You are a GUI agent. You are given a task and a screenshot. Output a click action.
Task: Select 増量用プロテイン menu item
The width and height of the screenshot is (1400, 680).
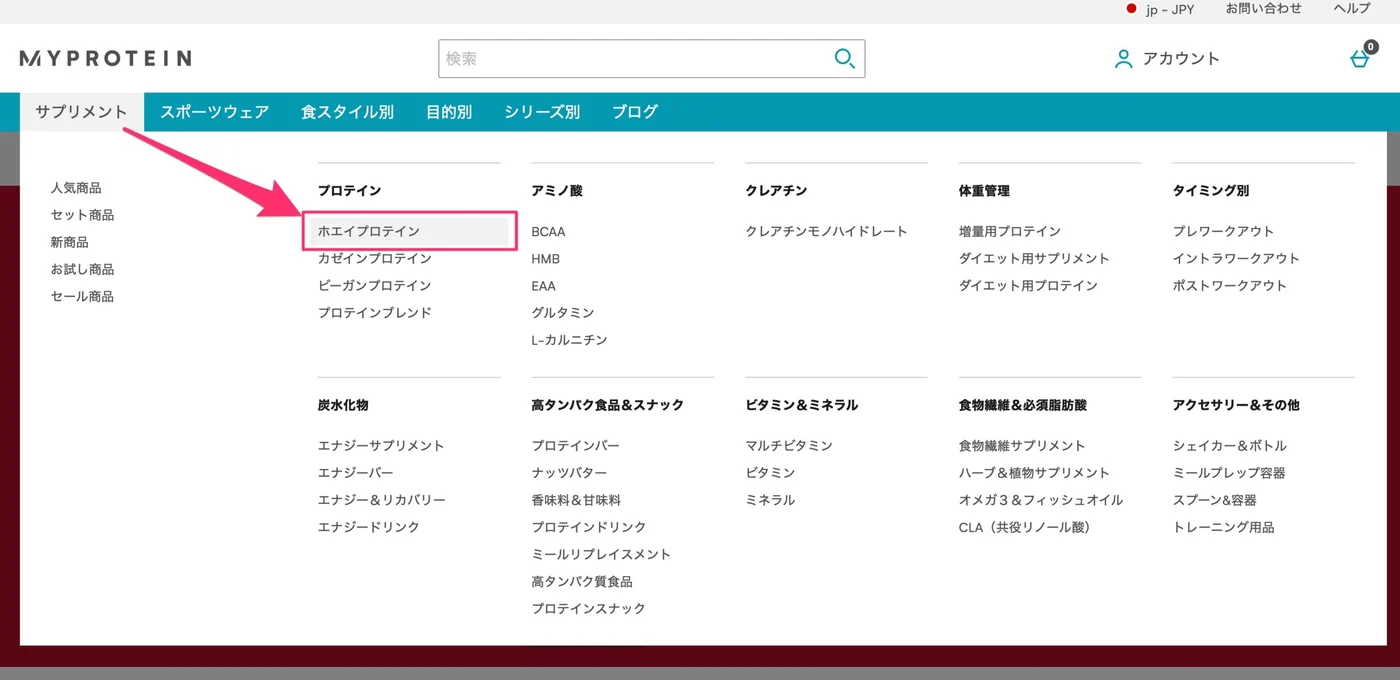click(x=1010, y=231)
